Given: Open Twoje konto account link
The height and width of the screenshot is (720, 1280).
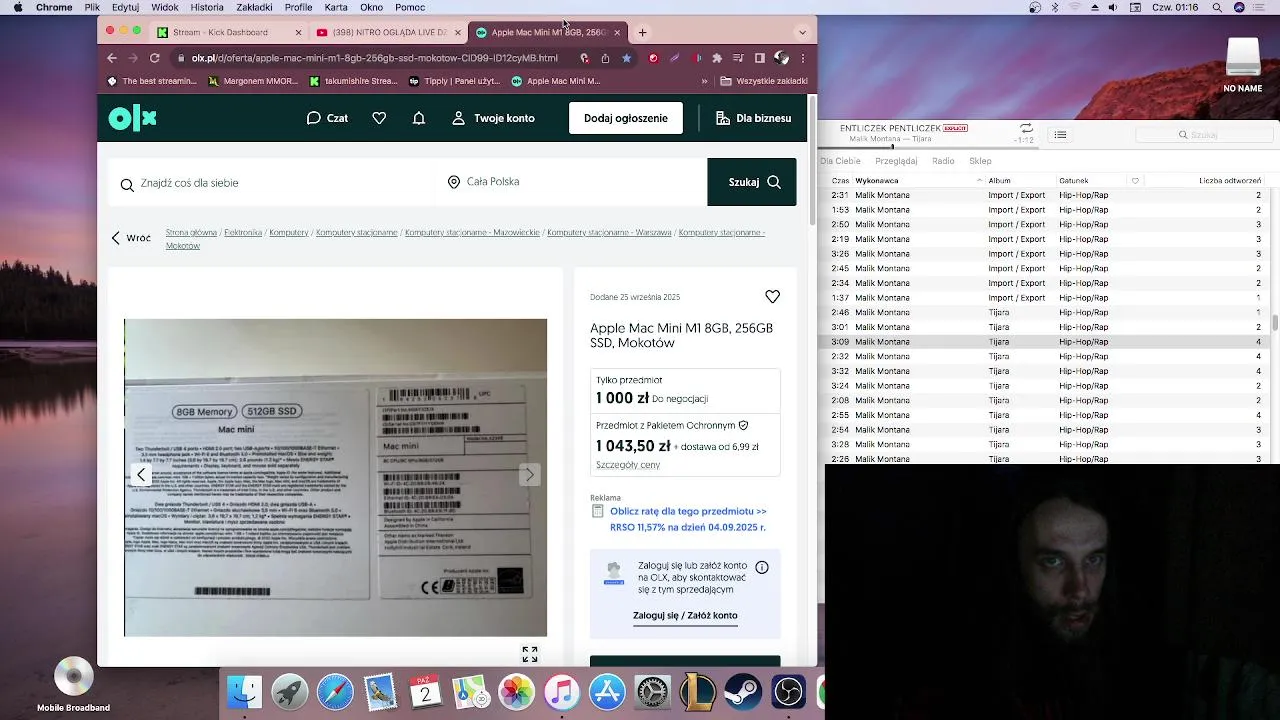Looking at the screenshot, I should point(493,118).
